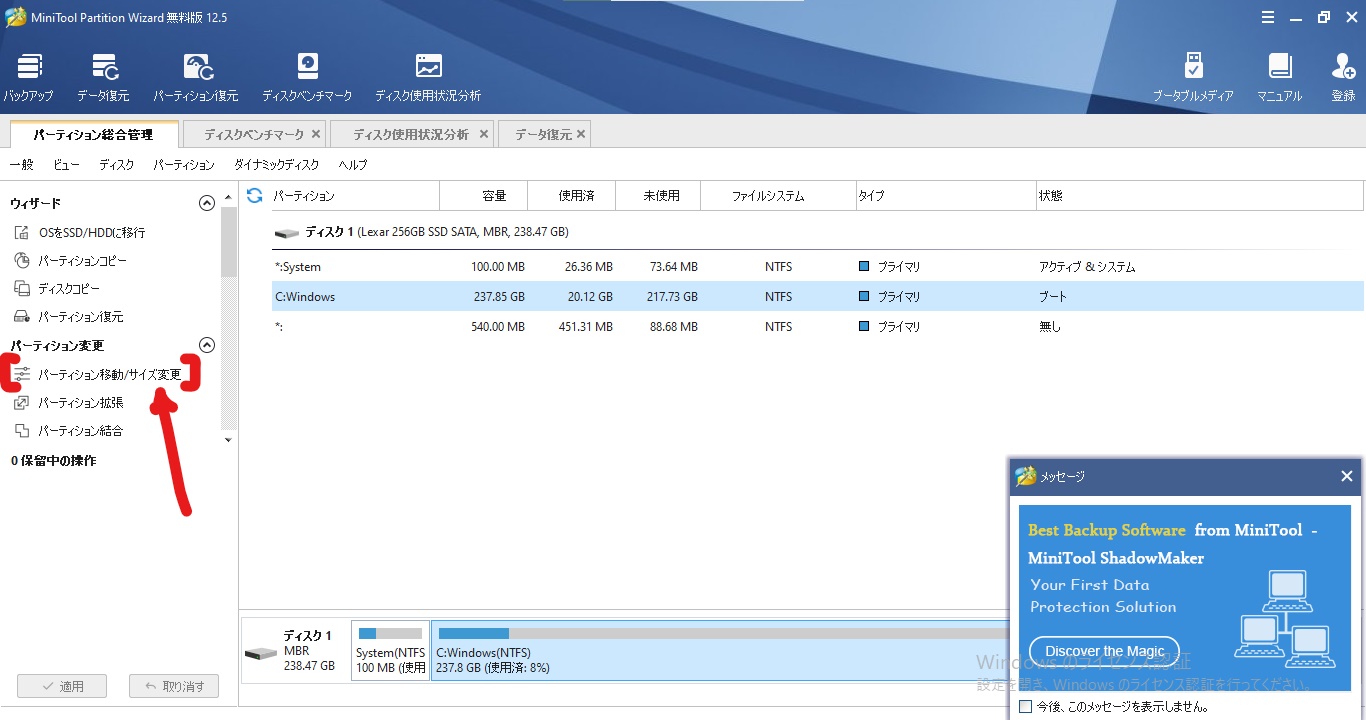1366x720 pixels.
Task: Select C:Windows(NTFS) block in disk map
Action: click(x=720, y=650)
